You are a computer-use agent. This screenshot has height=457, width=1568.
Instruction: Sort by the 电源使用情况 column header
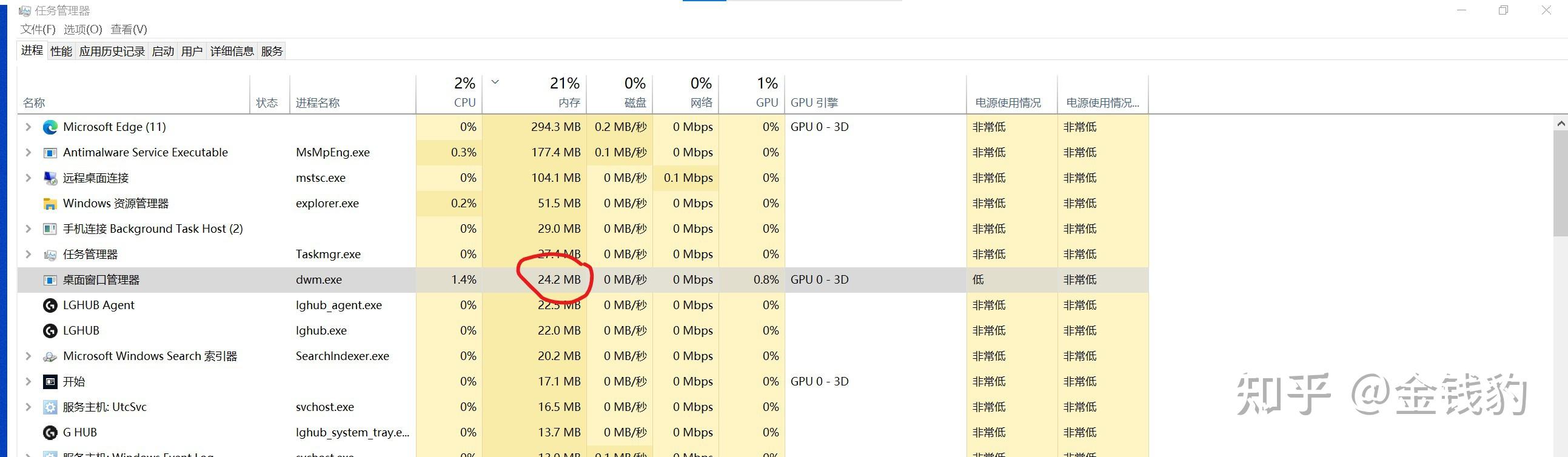pos(1012,95)
